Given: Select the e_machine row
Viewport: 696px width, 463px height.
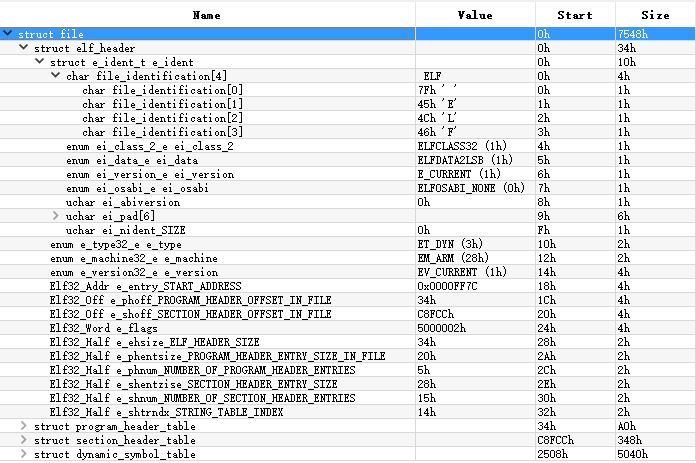Looking at the screenshot, I should tap(348, 258).
